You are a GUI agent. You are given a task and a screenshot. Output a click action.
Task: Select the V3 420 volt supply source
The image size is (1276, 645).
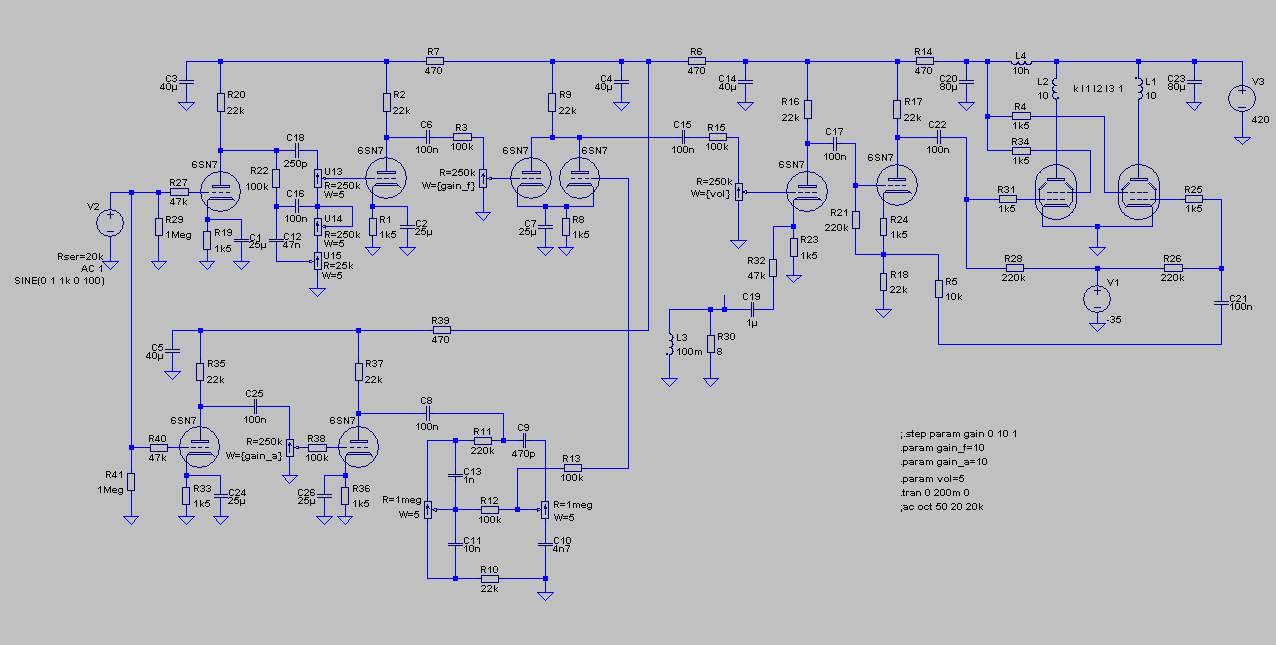[1242, 99]
